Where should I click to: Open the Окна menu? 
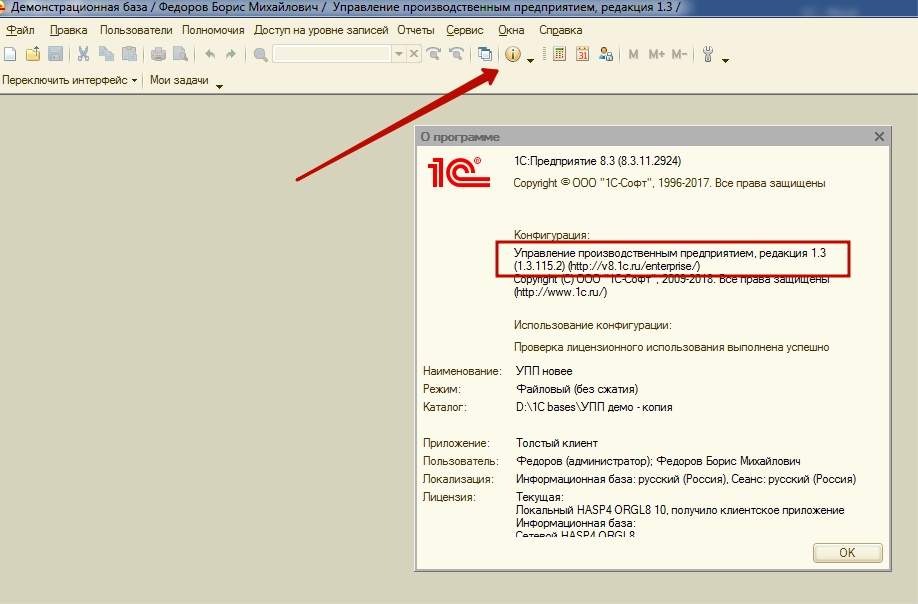click(511, 30)
